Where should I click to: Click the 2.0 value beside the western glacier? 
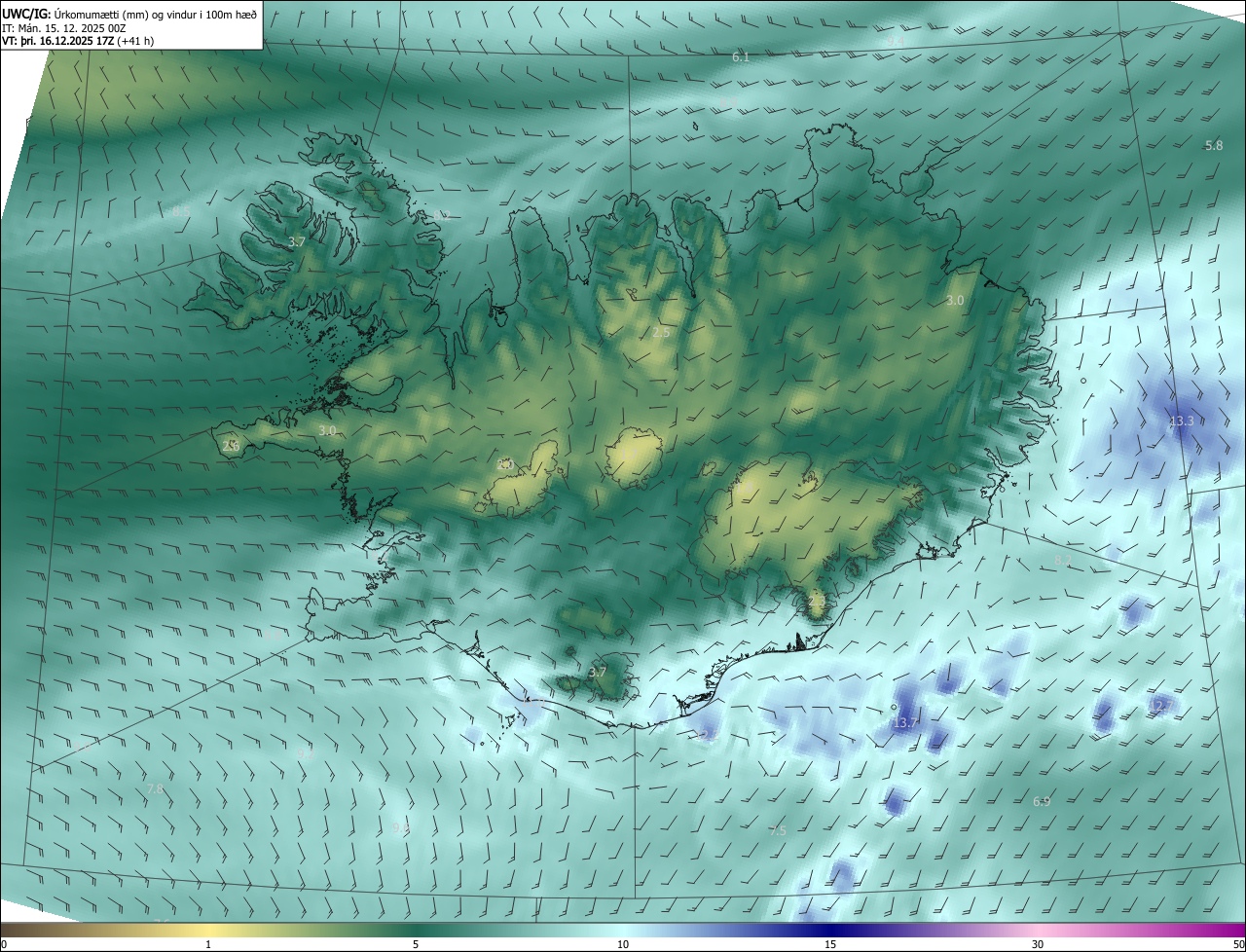tap(504, 465)
